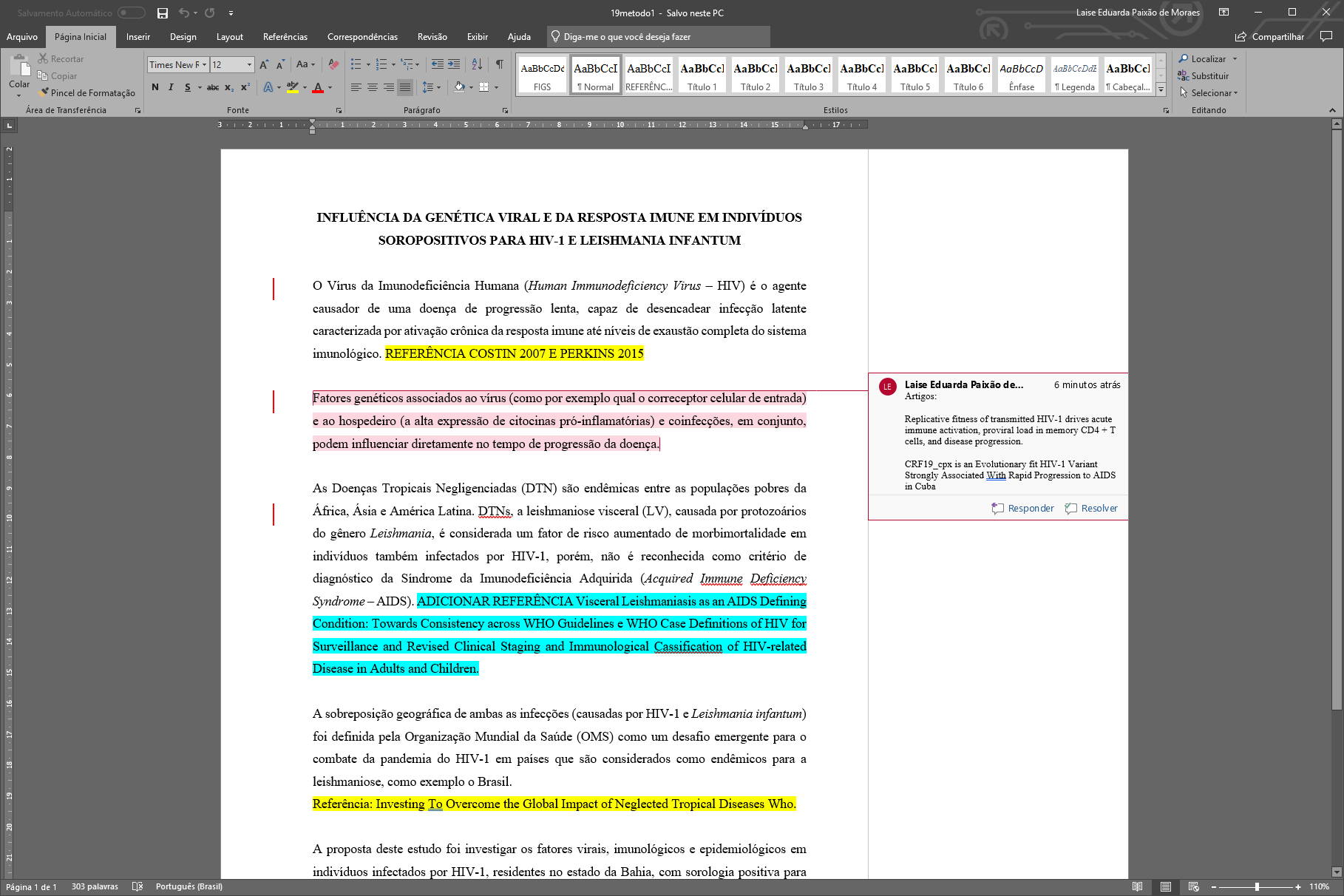The height and width of the screenshot is (896, 1344).
Task: Decrease paragraph indent
Action: click(x=438, y=65)
